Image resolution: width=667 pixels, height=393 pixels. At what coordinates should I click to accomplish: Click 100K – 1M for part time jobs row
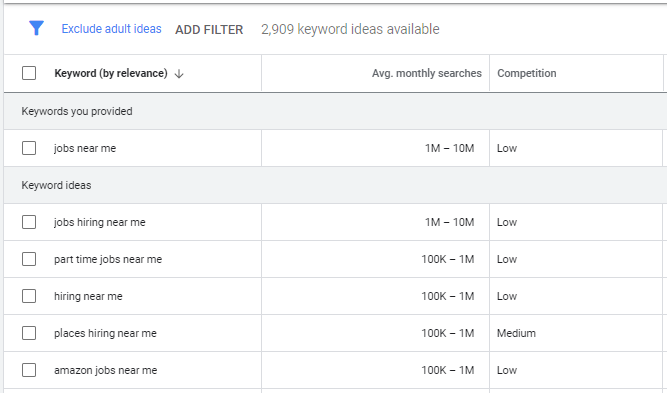[x=448, y=259]
